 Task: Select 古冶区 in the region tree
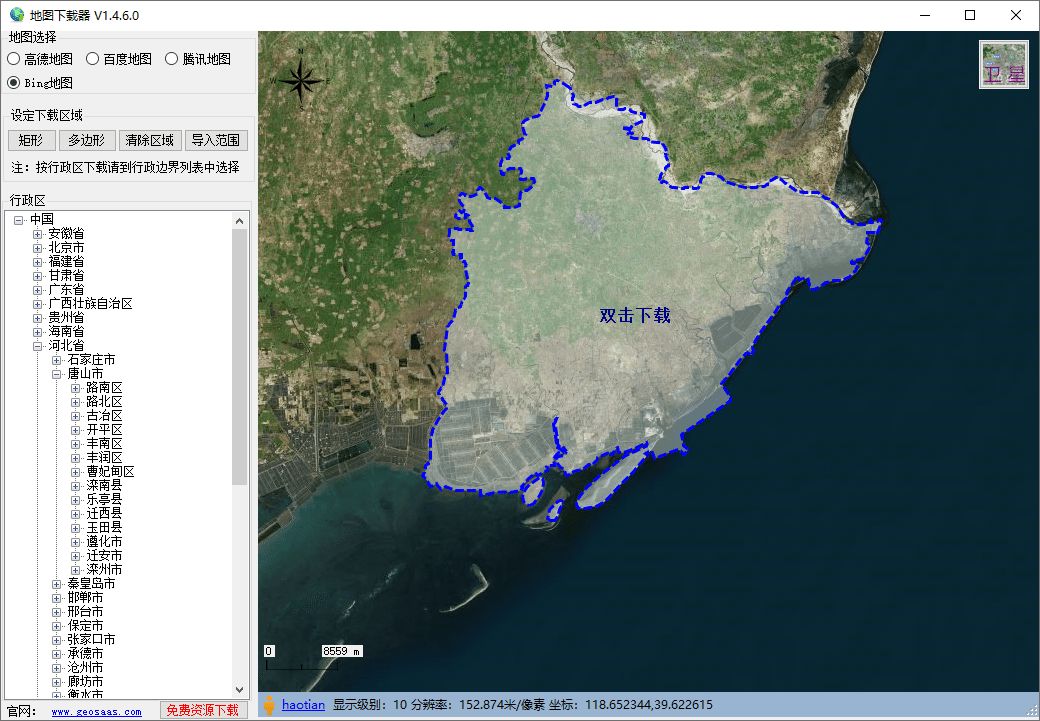(x=104, y=416)
